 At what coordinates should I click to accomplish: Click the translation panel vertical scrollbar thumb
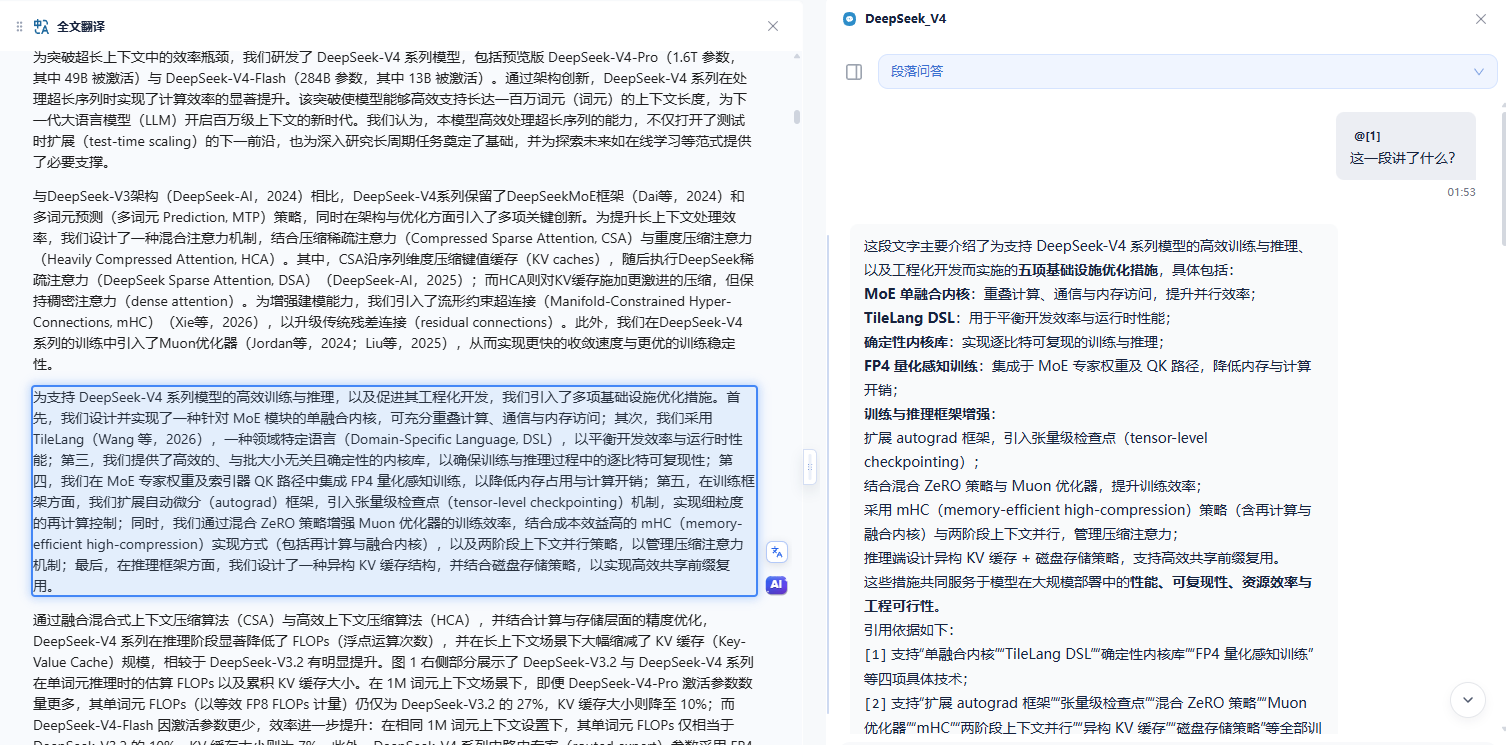tap(797, 117)
